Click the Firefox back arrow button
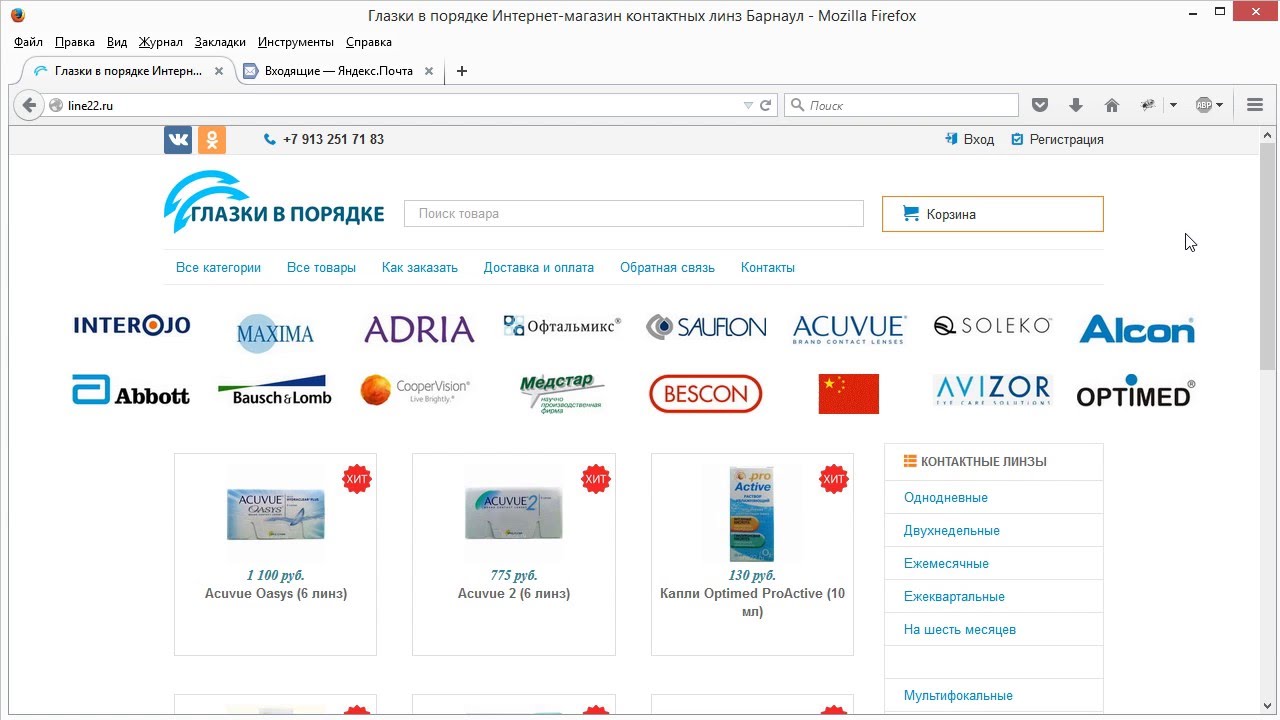The width and height of the screenshot is (1280, 720). pos(29,105)
